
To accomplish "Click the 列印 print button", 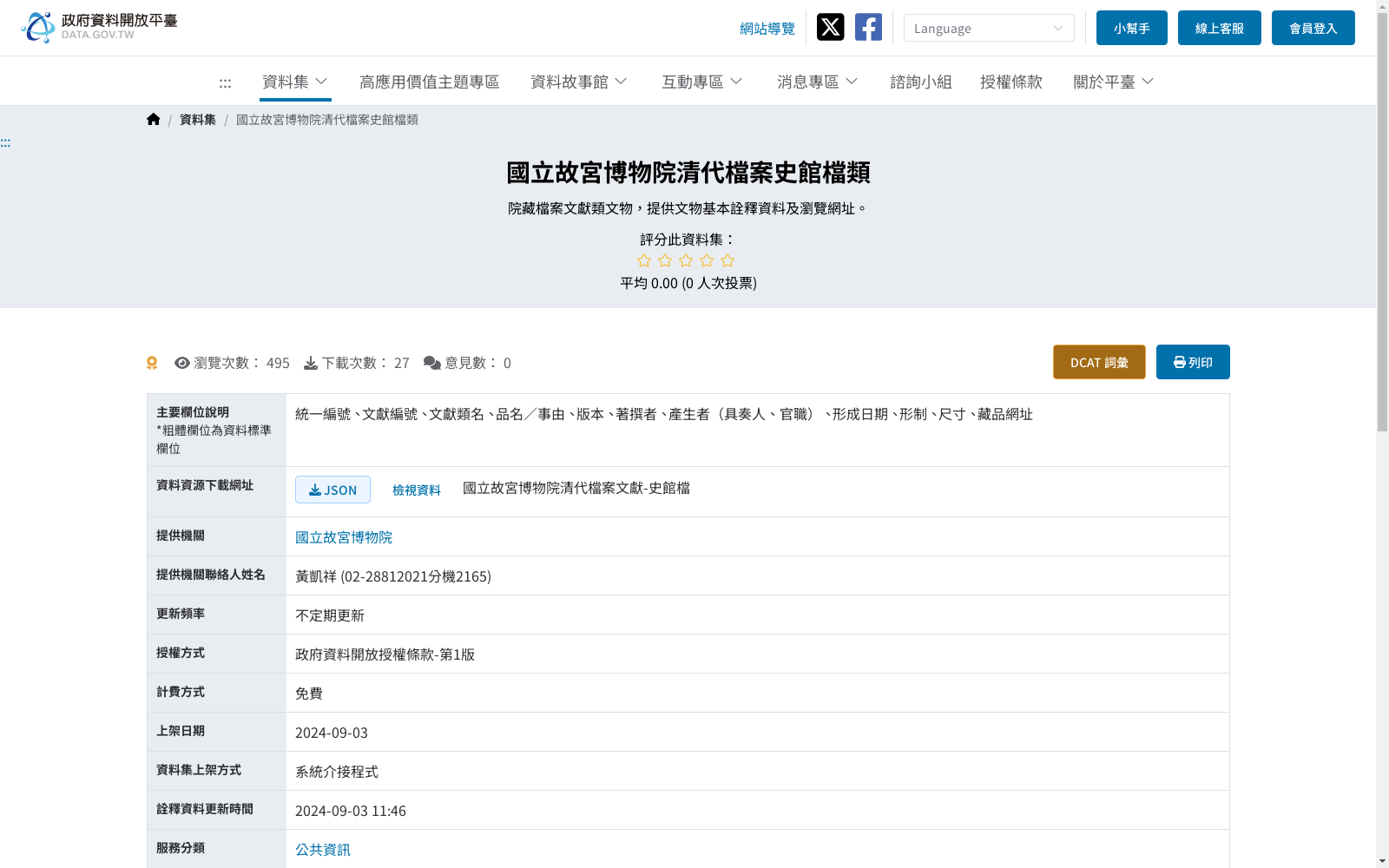I will coord(1193,362).
